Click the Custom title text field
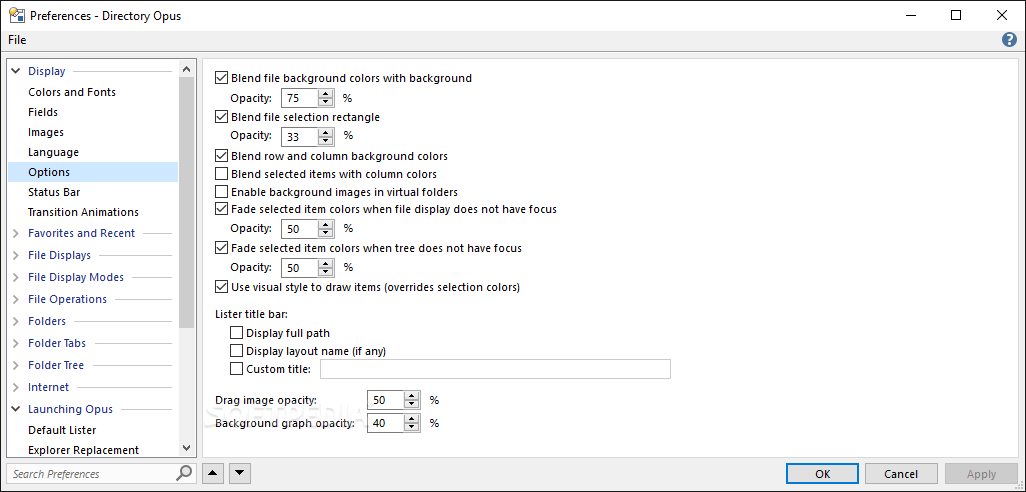Viewport: 1026px width, 492px height. pos(495,369)
